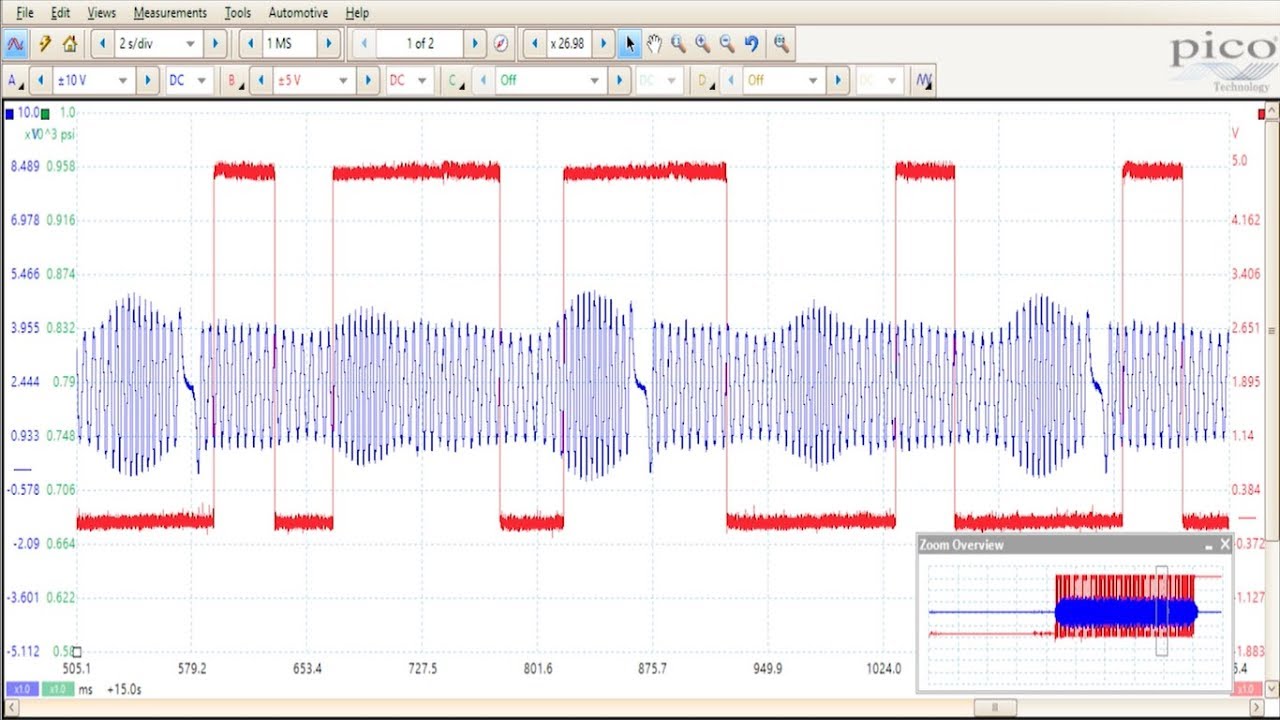This screenshot has height=720, width=1280.
Task: Close the Zoom Overview panel
Action: point(1225,545)
